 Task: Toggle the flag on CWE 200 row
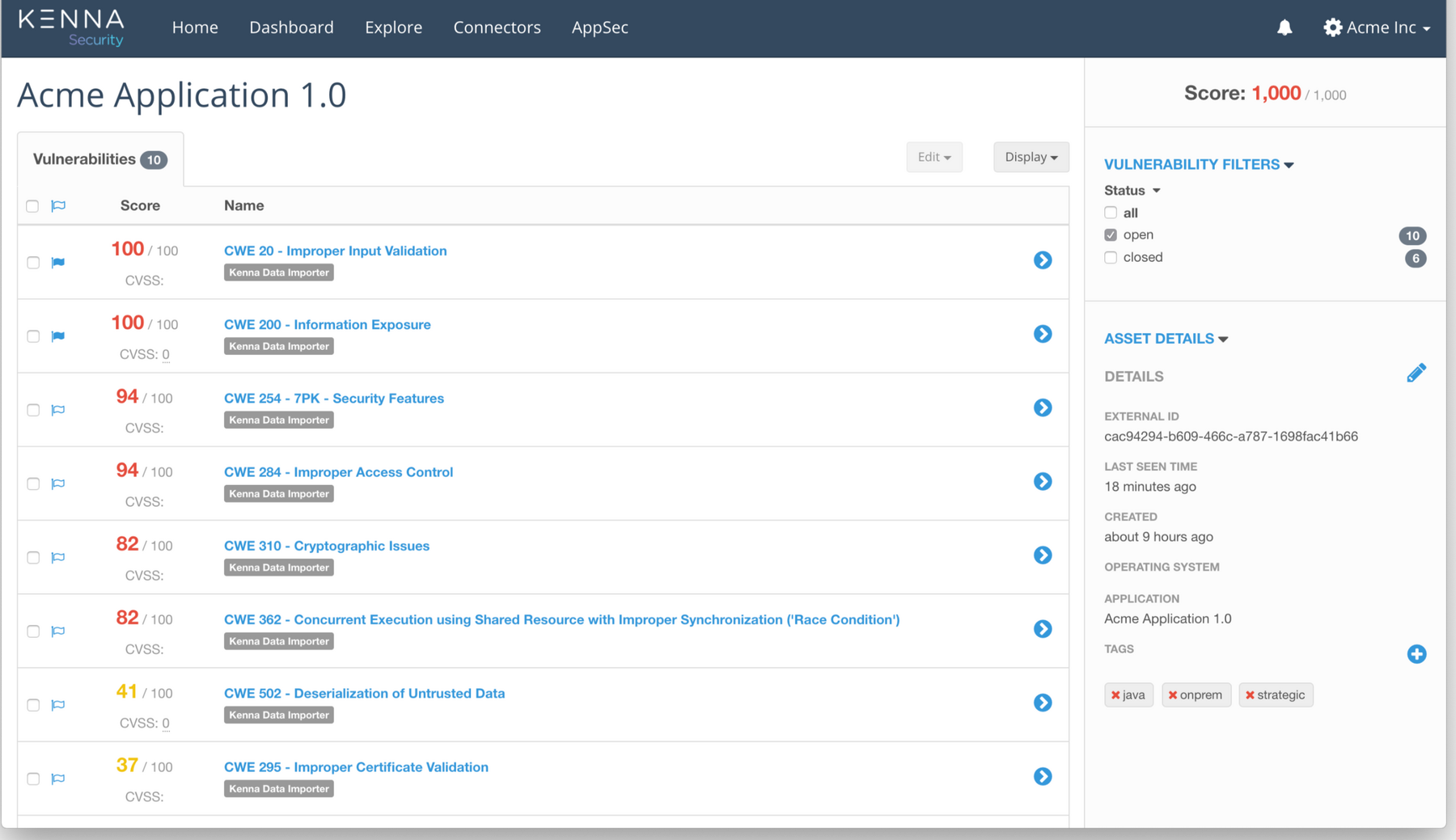click(x=58, y=336)
